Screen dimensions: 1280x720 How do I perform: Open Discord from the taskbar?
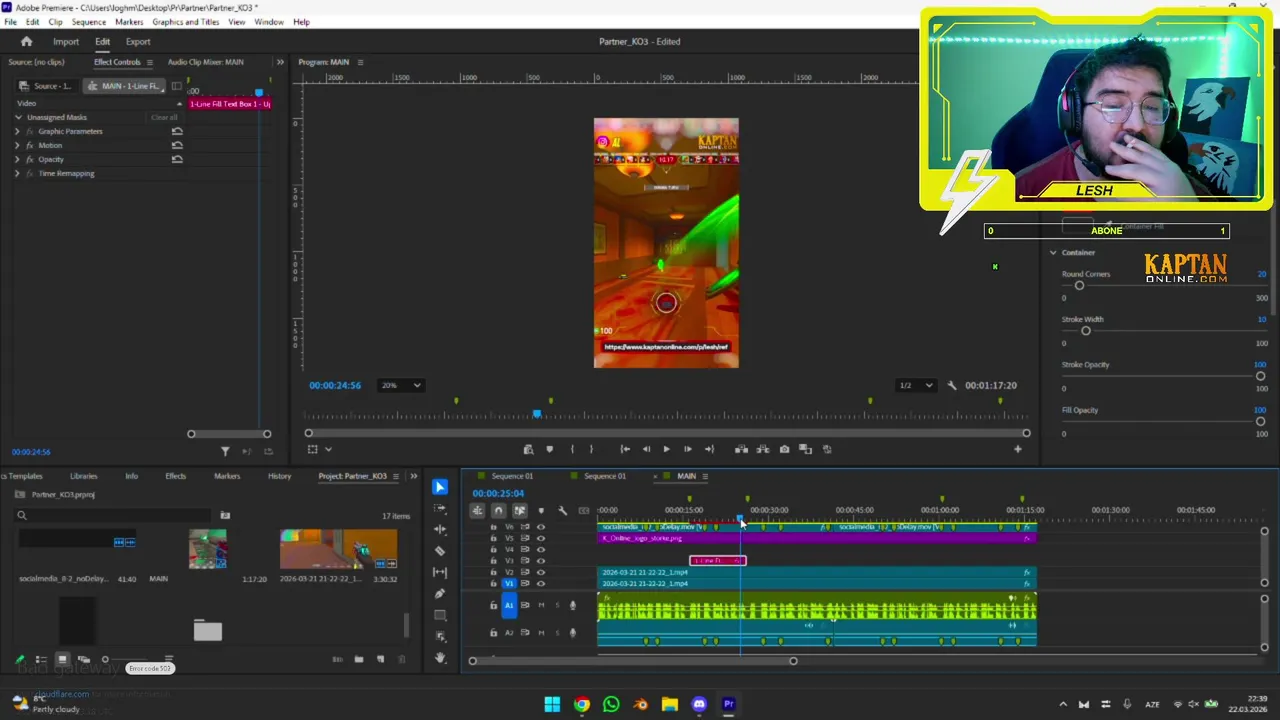click(699, 704)
